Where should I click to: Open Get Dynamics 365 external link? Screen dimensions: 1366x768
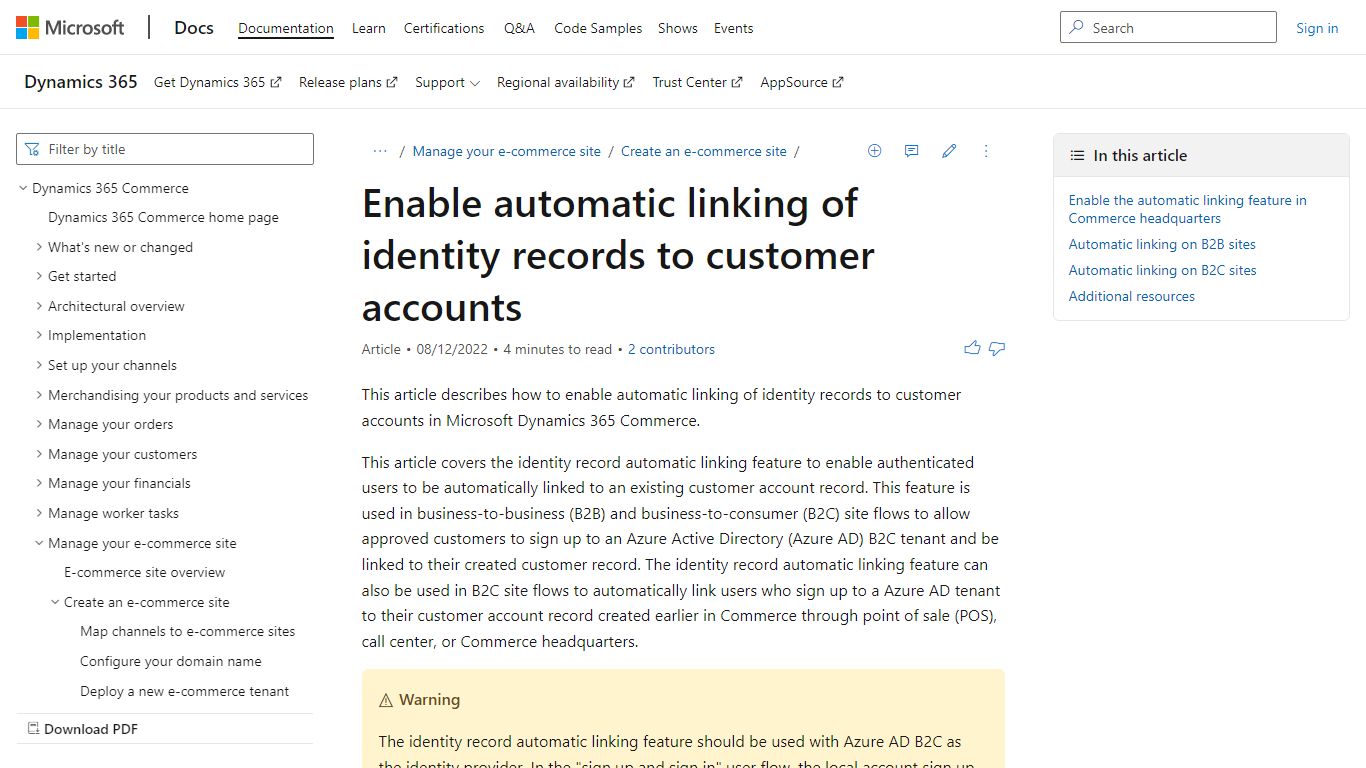[217, 82]
